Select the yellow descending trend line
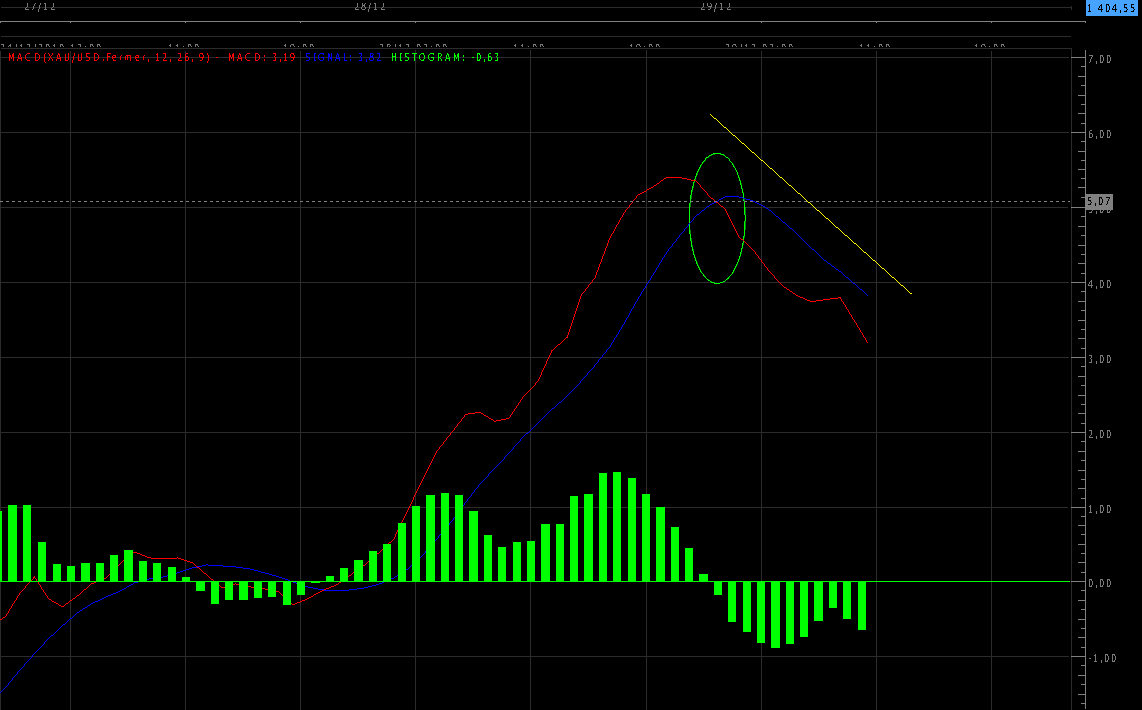Image resolution: width=1142 pixels, height=710 pixels. pos(810,204)
